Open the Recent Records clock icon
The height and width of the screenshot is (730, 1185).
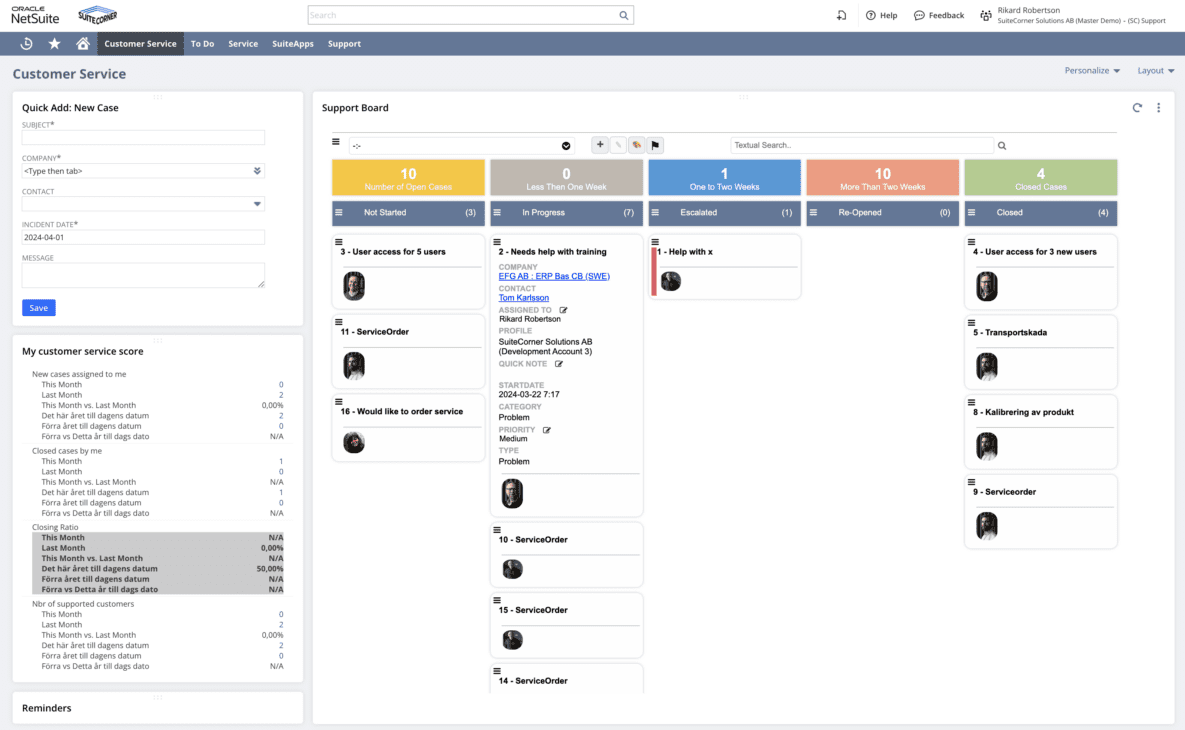26,44
